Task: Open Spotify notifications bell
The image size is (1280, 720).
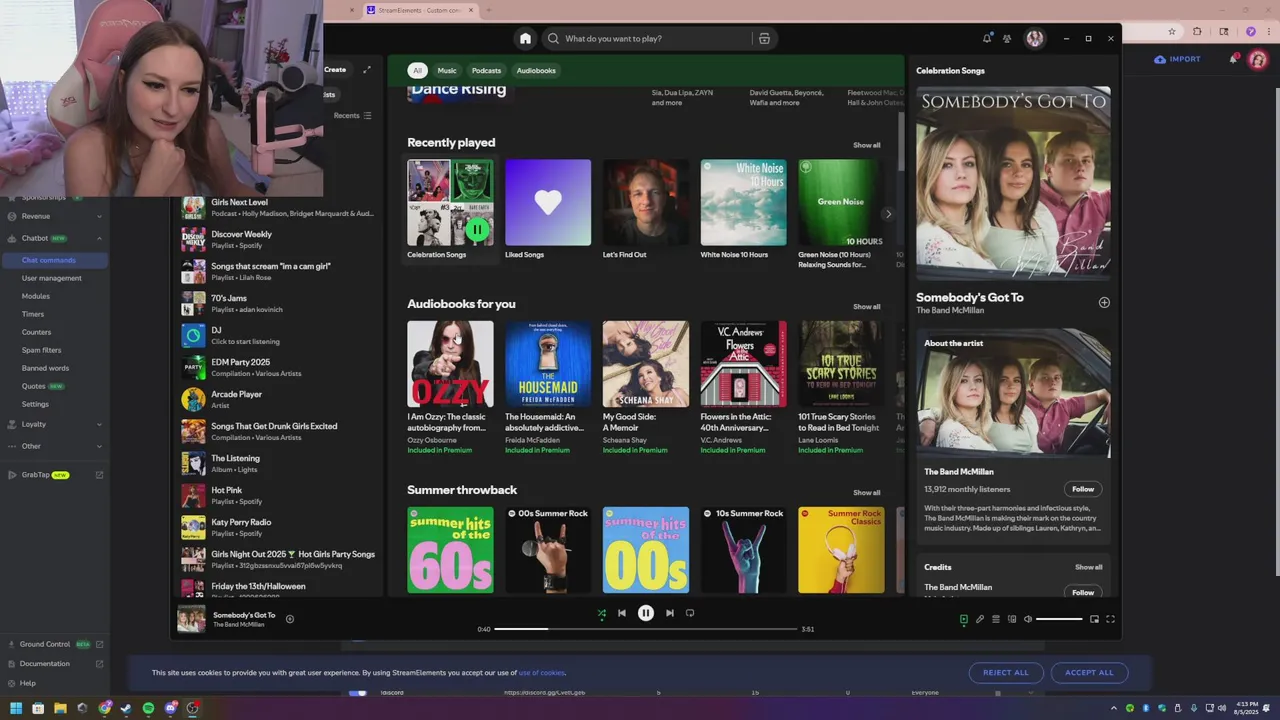Action: [x=987, y=38]
